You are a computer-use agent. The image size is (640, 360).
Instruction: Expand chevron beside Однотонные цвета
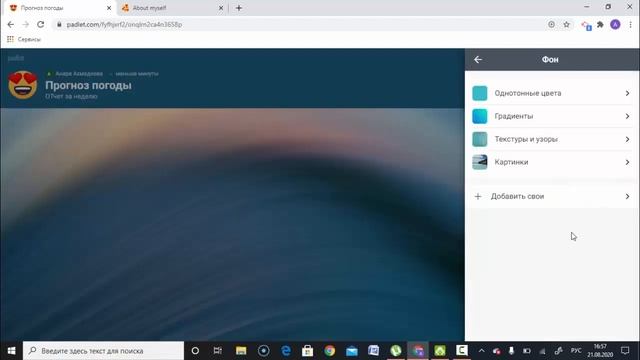click(x=627, y=93)
